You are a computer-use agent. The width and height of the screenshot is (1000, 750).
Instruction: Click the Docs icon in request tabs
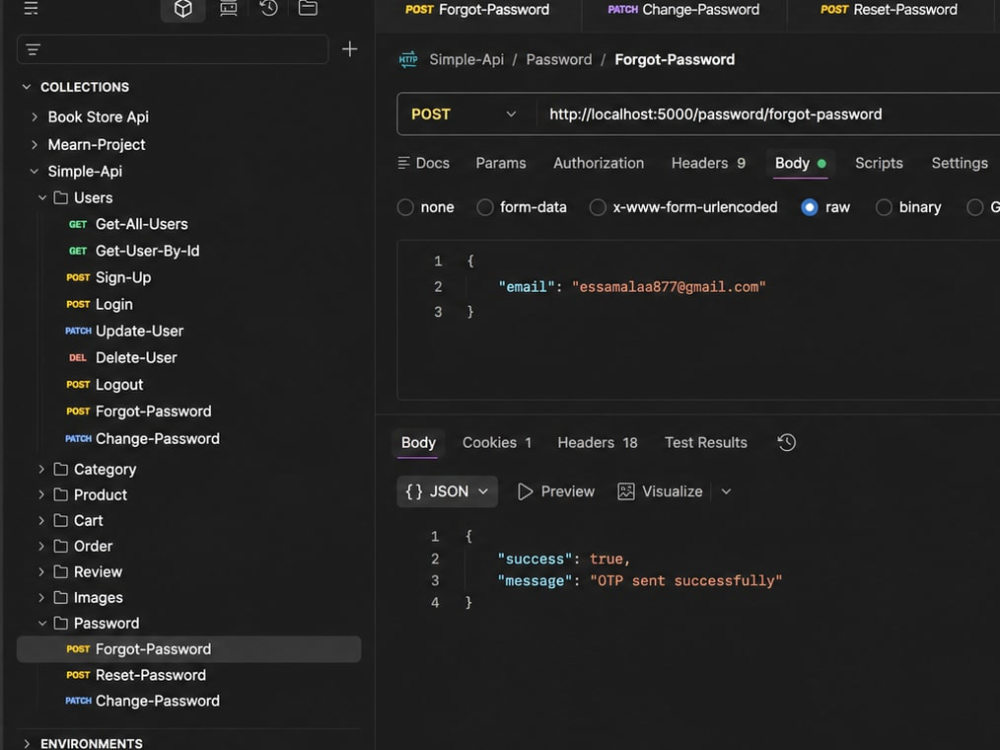[x=403, y=163]
